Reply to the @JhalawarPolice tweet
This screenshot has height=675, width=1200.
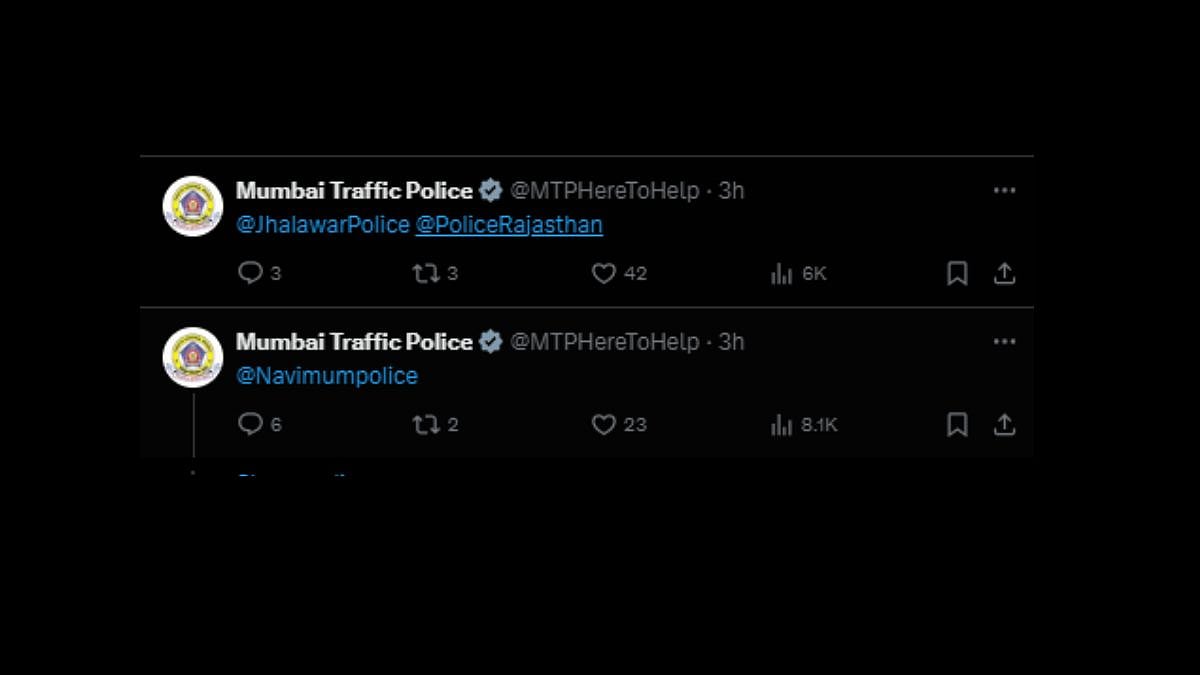click(250, 273)
